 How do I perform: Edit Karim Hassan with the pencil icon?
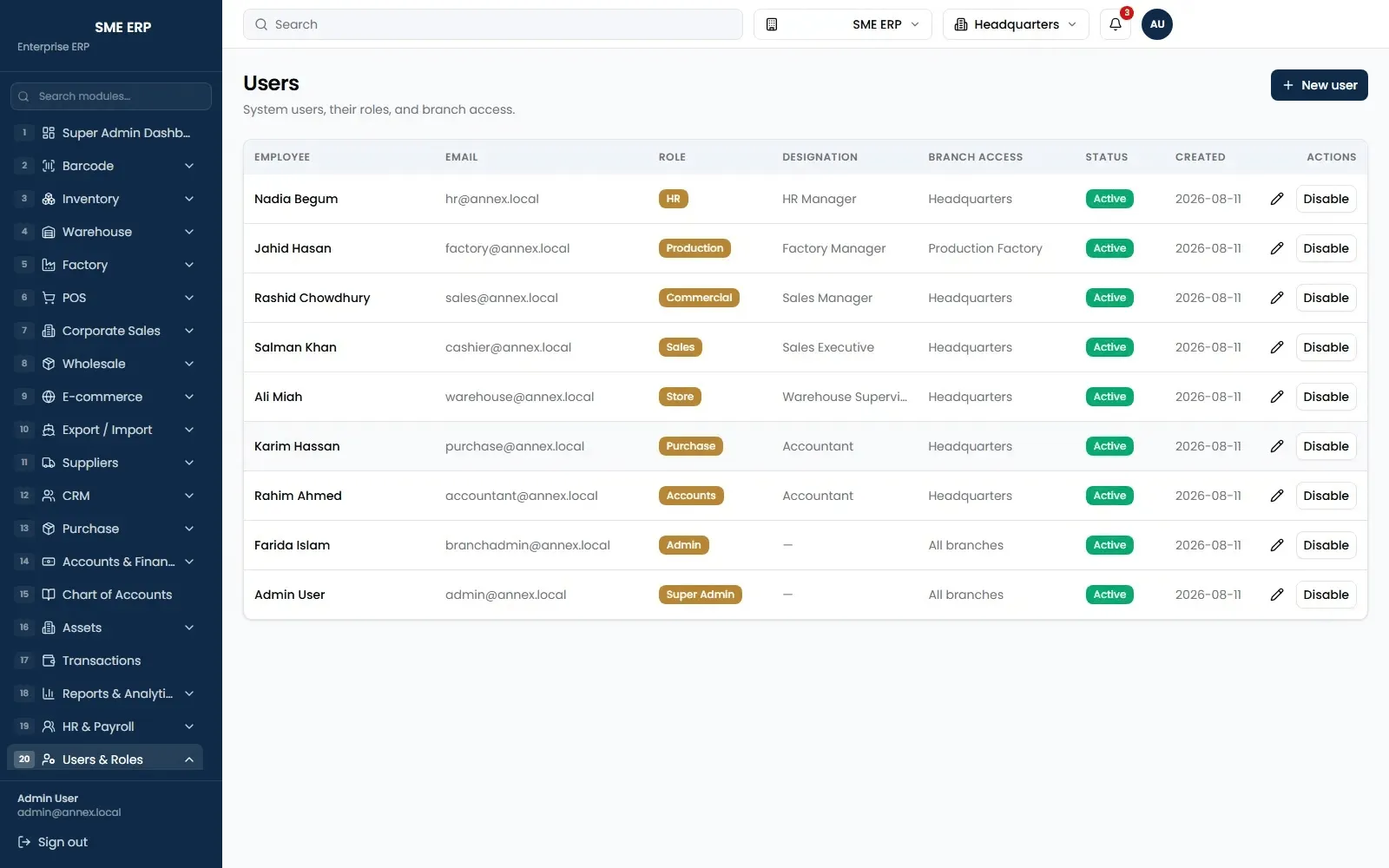pos(1277,446)
